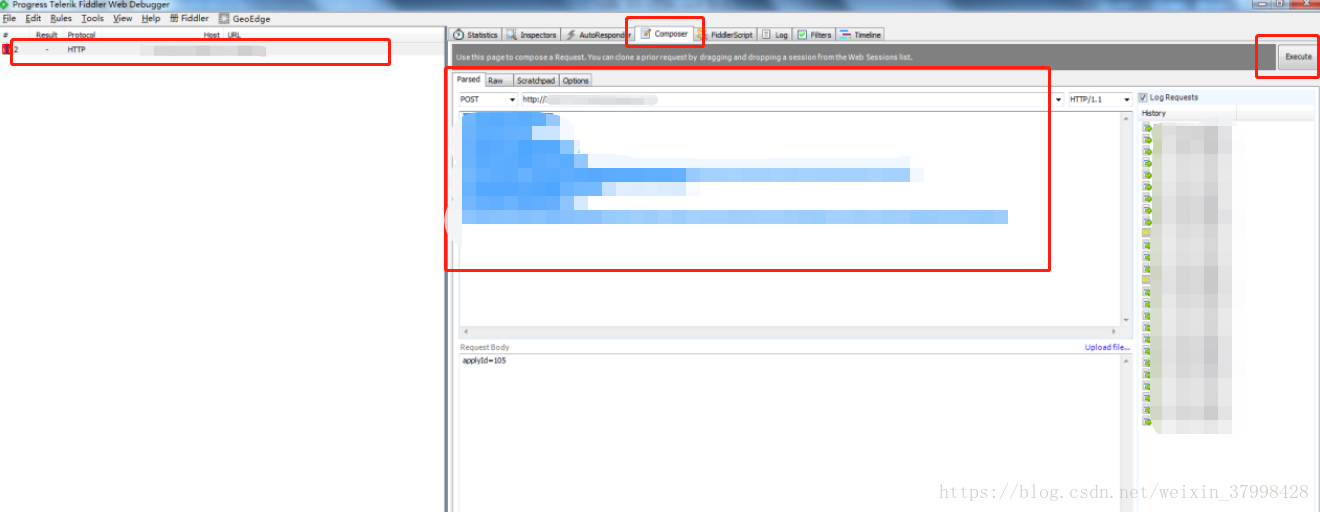
Task: Open the File menu
Action: (x=9, y=18)
